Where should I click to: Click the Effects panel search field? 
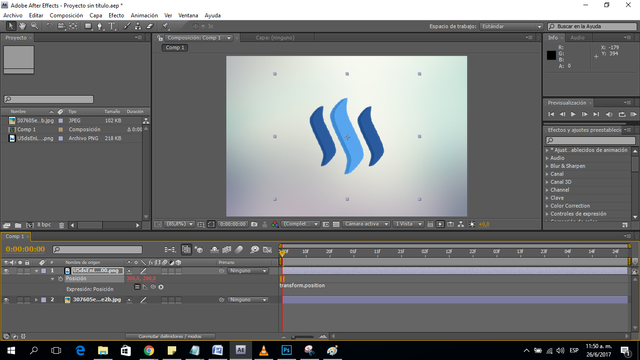(x=591, y=140)
